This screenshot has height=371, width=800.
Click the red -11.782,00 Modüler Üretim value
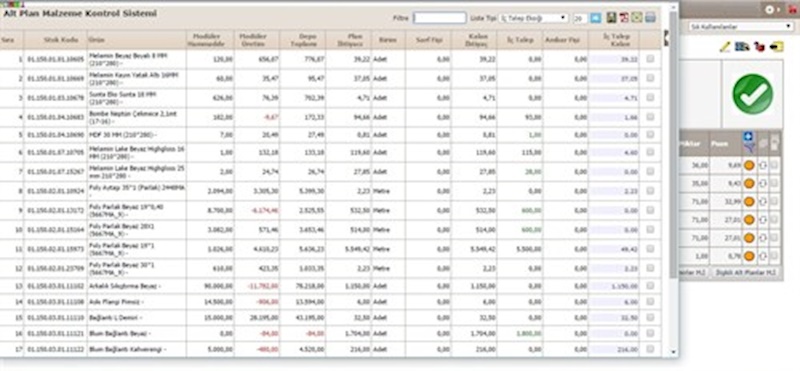coord(263,286)
